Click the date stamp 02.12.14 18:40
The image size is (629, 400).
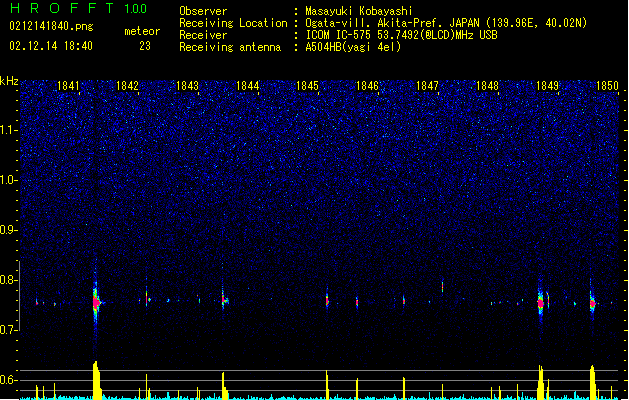(51, 46)
